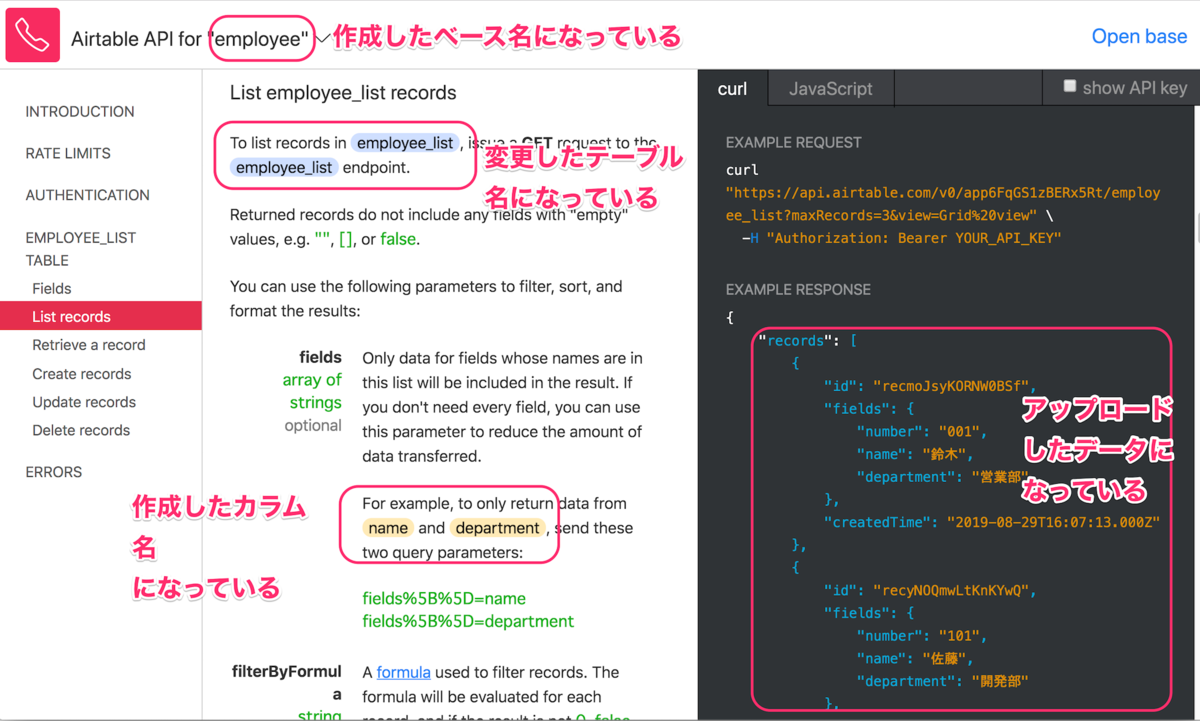Click the createdTime value in the response
This screenshot has height=721, width=1200.
tap(1051, 522)
